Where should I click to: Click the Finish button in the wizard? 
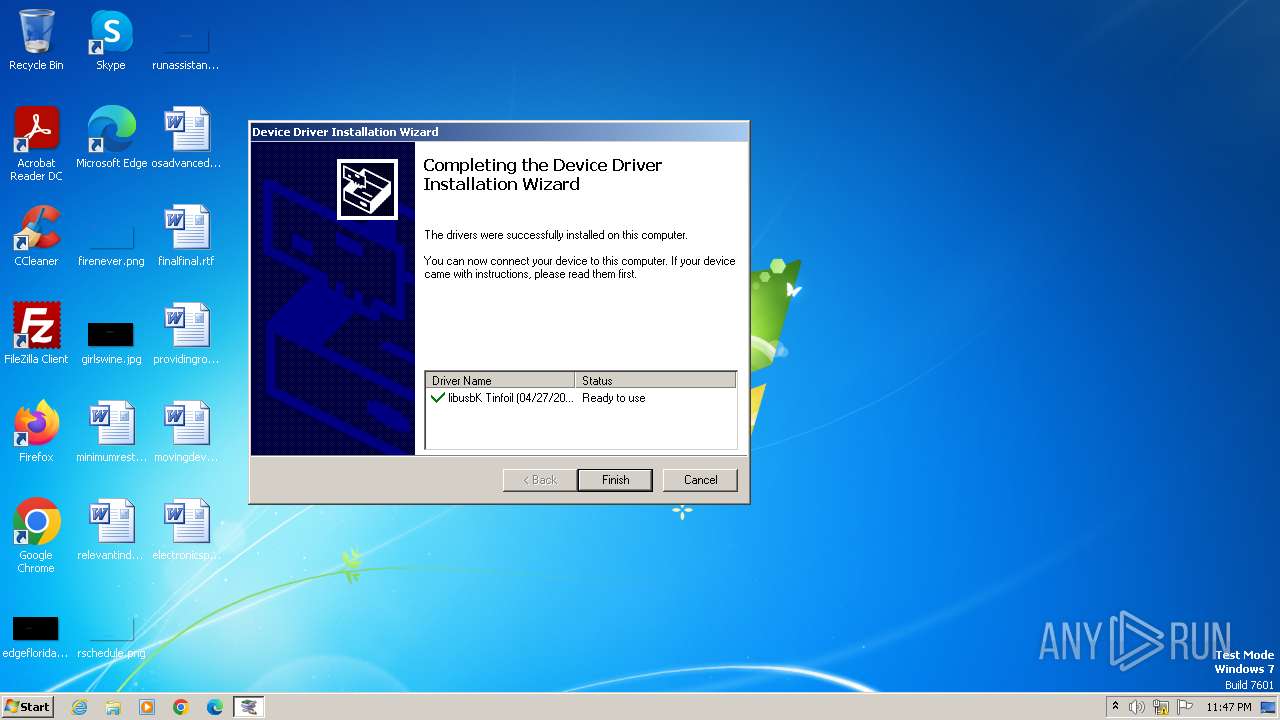tap(615, 480)
